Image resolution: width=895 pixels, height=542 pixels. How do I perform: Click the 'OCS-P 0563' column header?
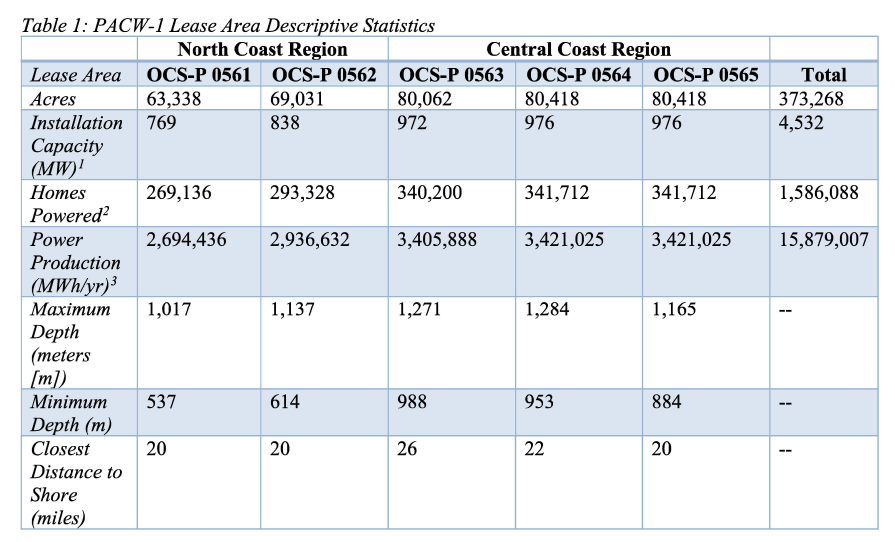click(x=451, y=75)
